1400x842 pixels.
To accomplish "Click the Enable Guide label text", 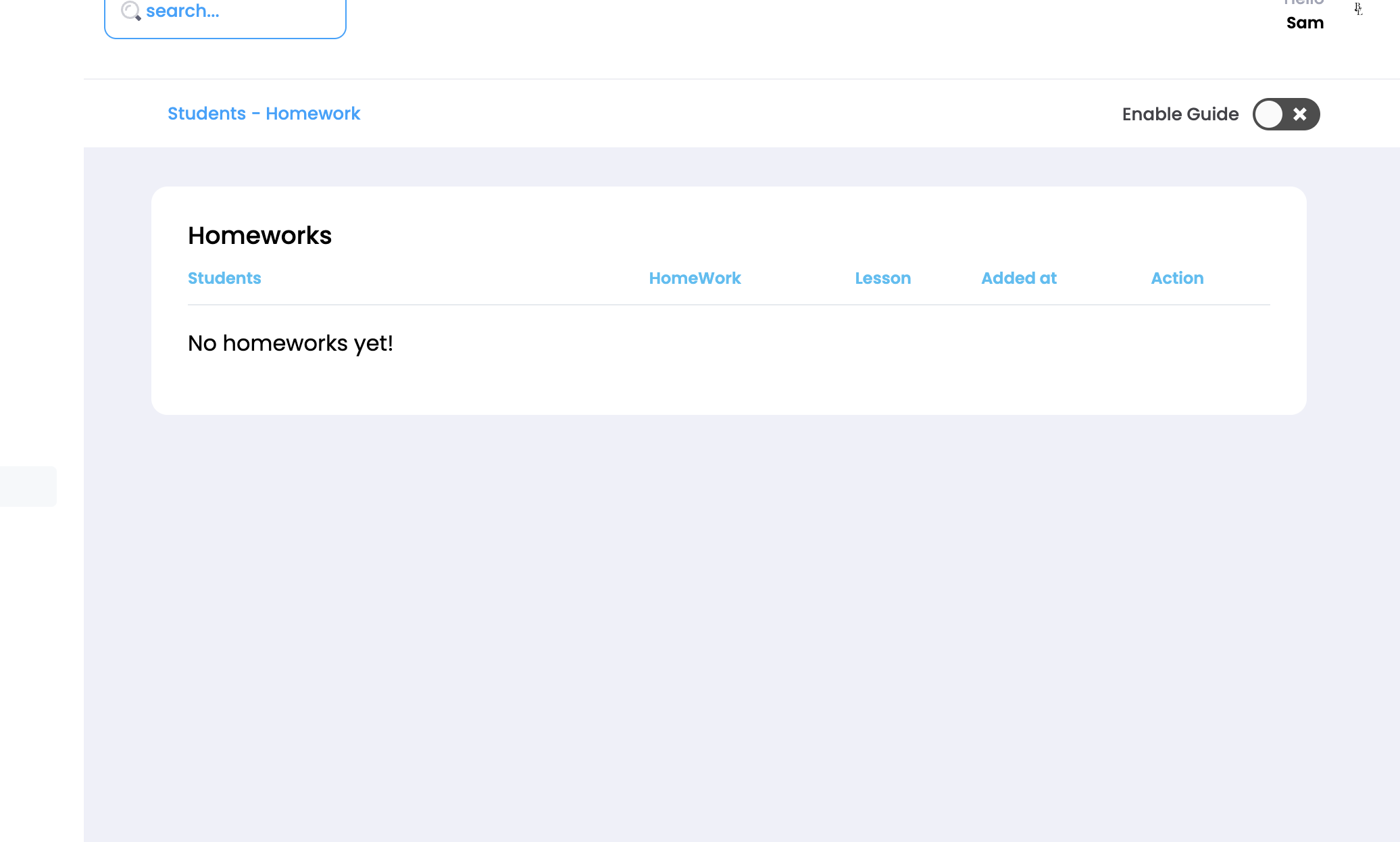I will 1180,114.
